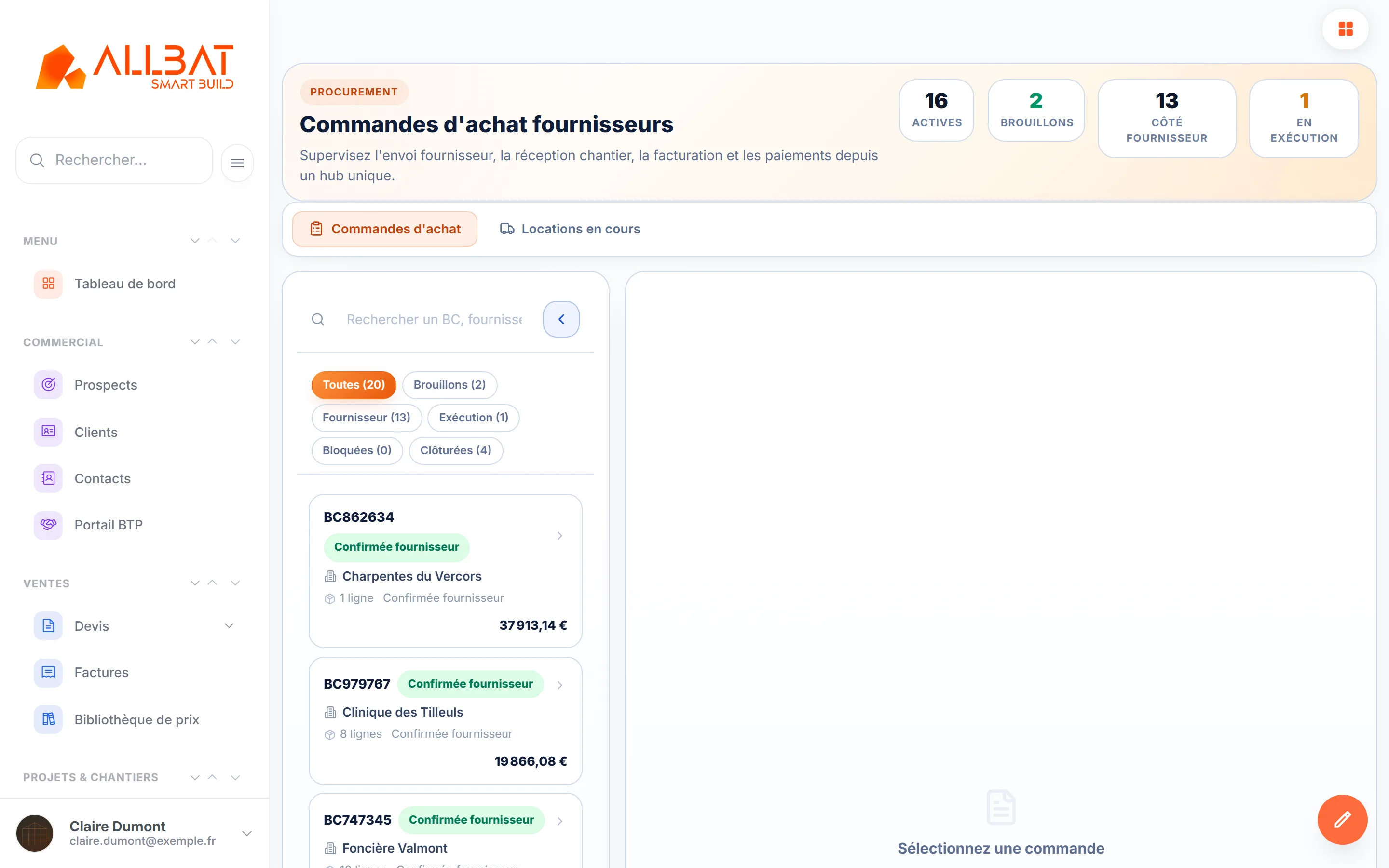1389x868 pixels.
Task: Open the Claire Dumont account dropdown
Action: click(x=247, y=833)
